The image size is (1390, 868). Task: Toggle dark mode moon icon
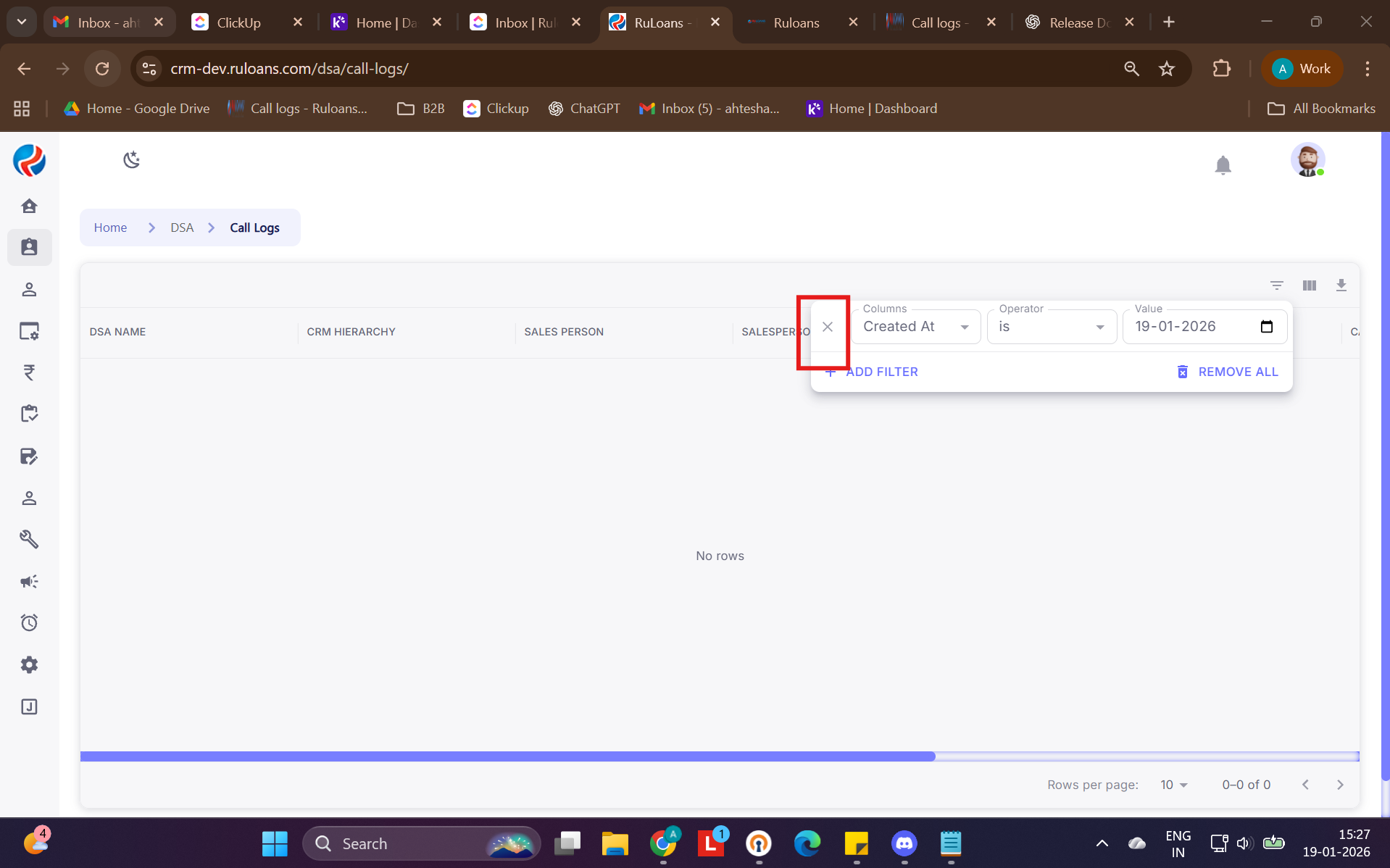[131, 160]
